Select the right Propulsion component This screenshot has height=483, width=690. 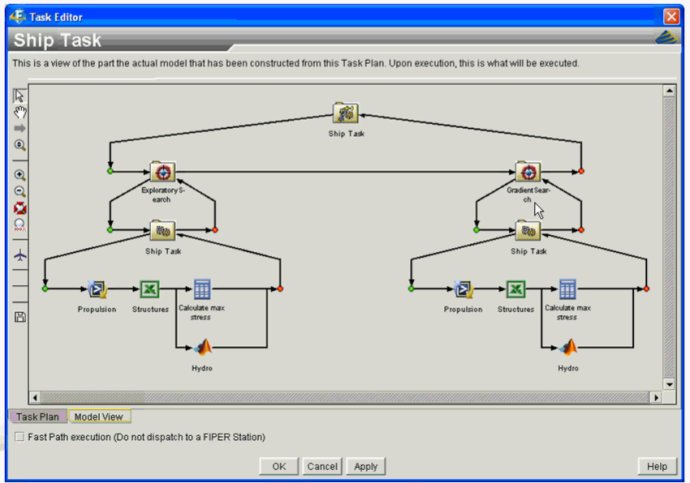tap(463, 289)
